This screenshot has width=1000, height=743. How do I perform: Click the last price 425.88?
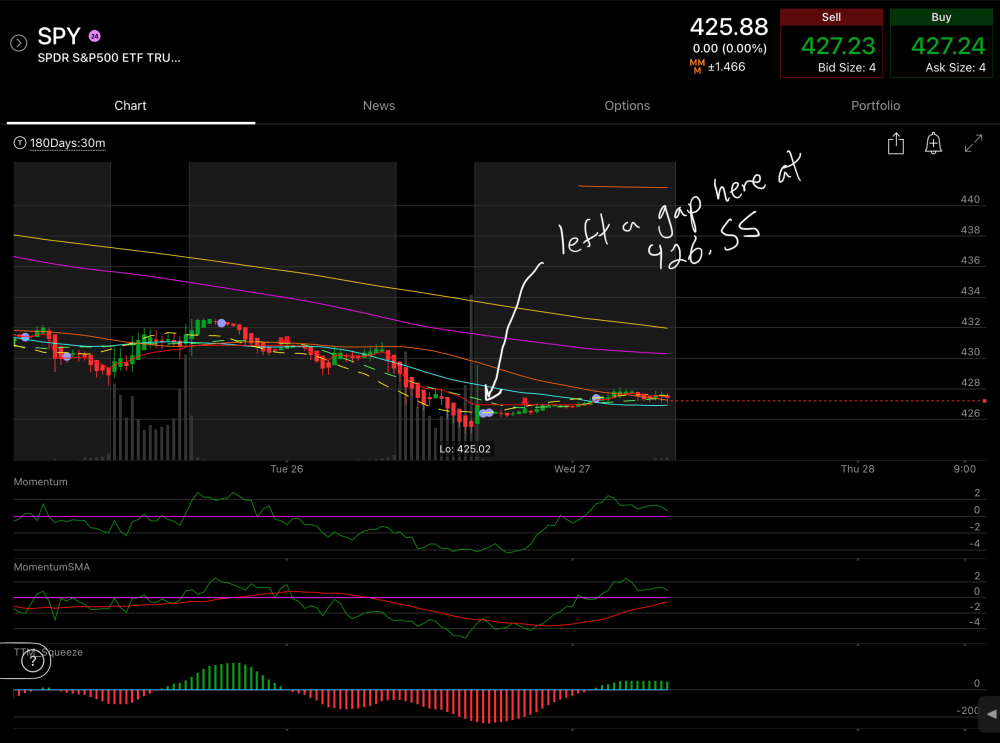click(x=728, y=27)
